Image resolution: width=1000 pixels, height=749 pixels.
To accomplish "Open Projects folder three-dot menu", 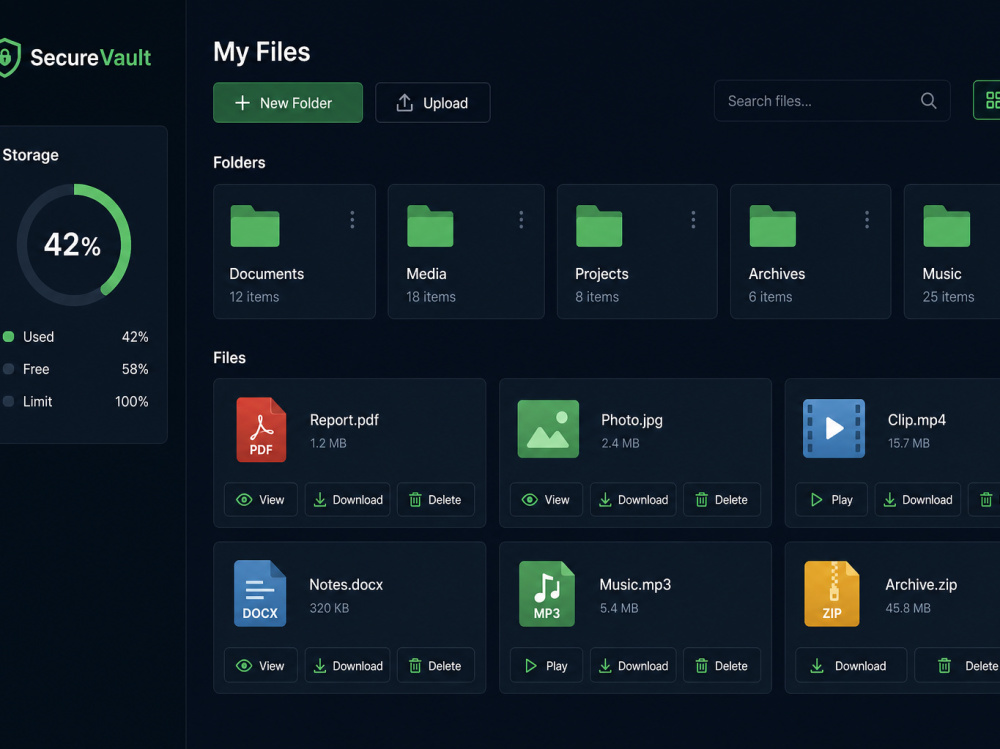I will click(693, 219).
